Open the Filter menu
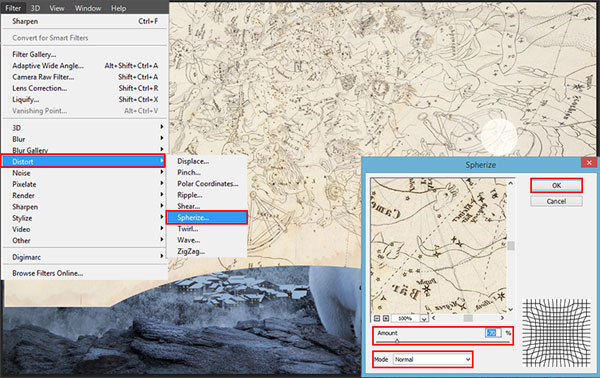Viewport: 600px width, 378px height. pyautogui.click(x=13, y=8)
